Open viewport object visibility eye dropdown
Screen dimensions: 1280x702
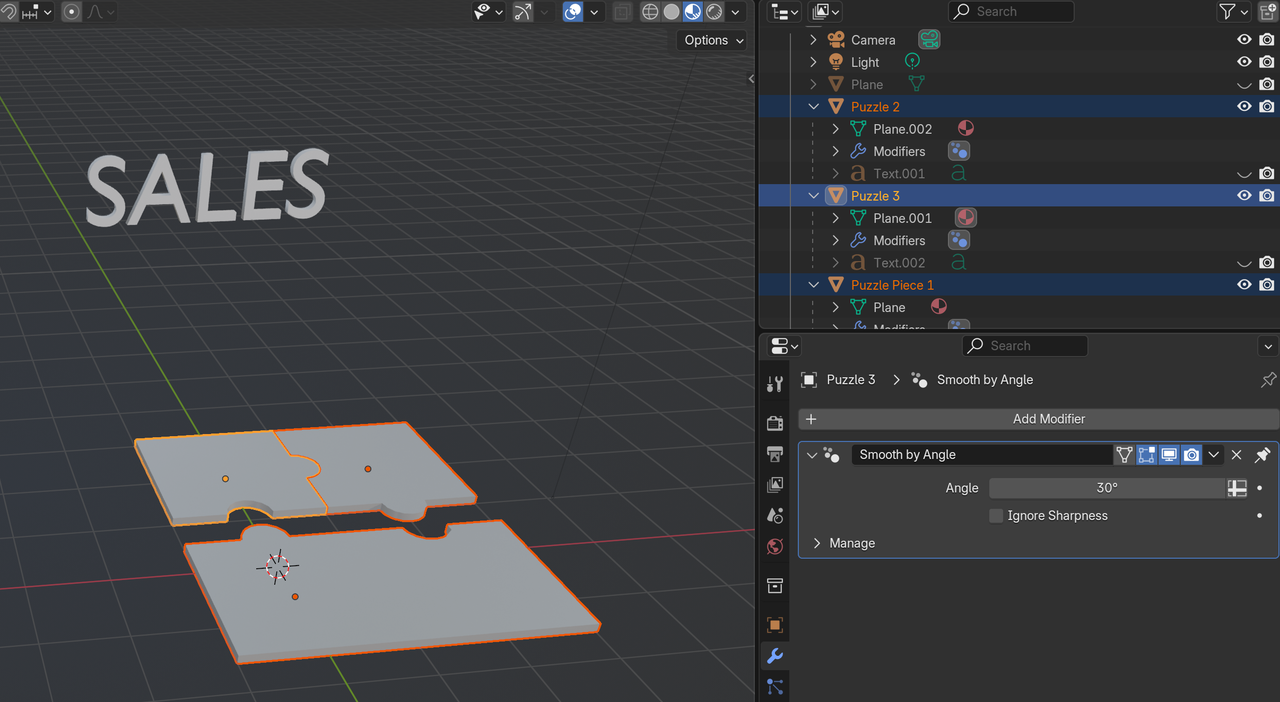[x=489, y=12]
